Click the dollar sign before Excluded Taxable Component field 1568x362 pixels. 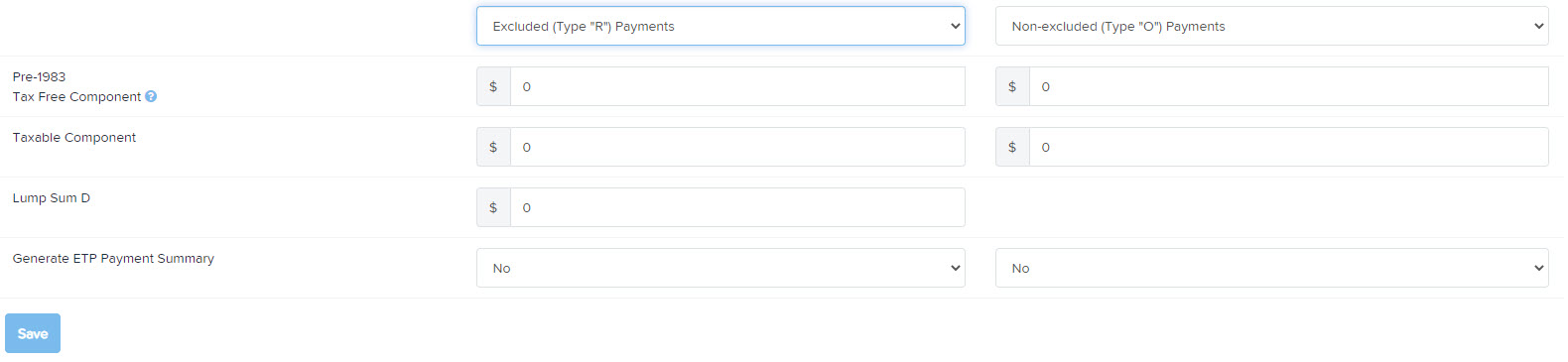[x=493, y=147]
